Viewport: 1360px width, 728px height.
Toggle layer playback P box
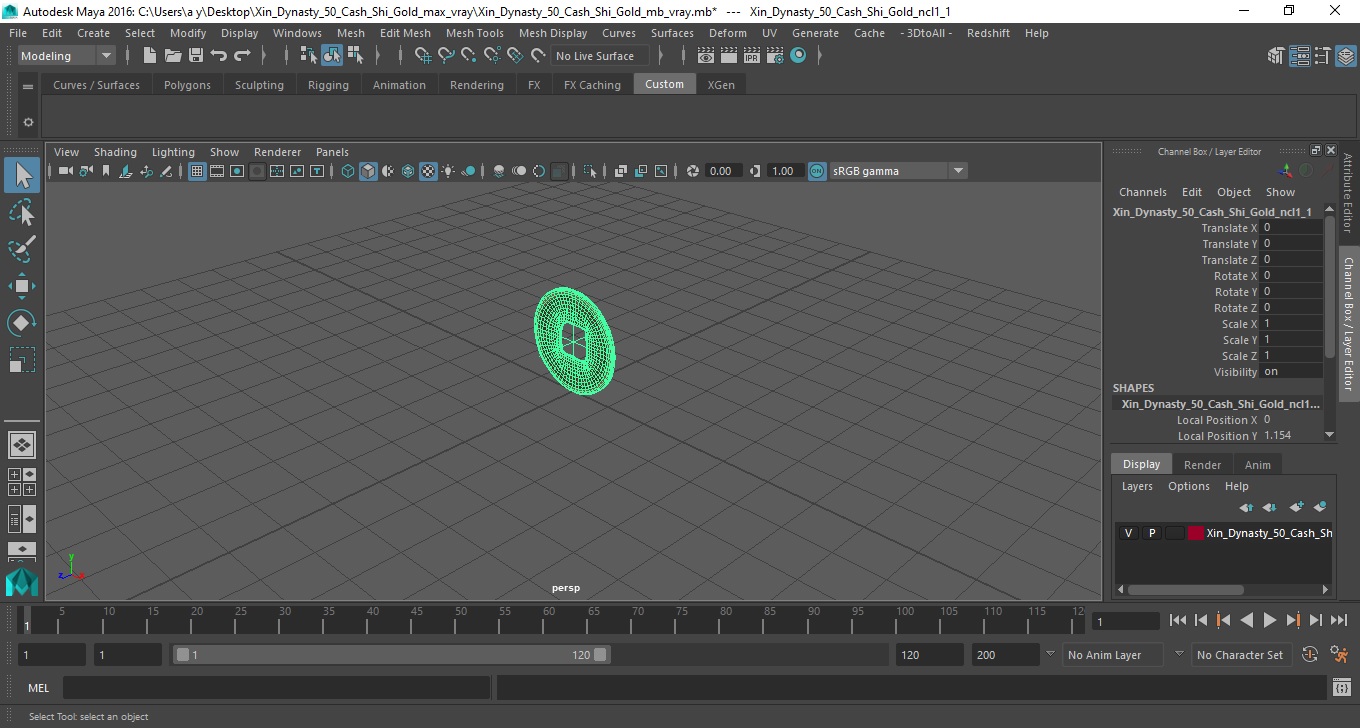tap(1151, 533)
